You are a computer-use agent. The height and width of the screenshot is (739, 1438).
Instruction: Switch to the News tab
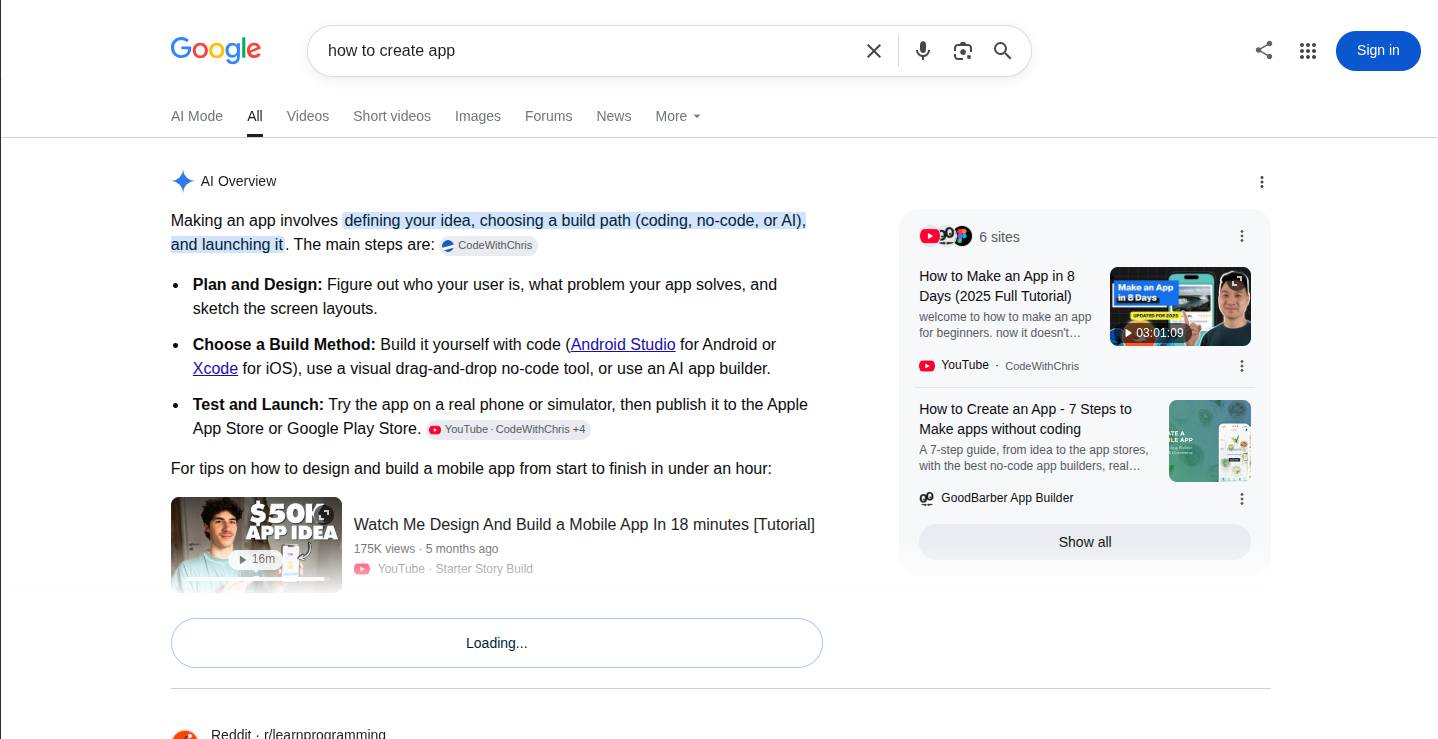tap(614, 116)
